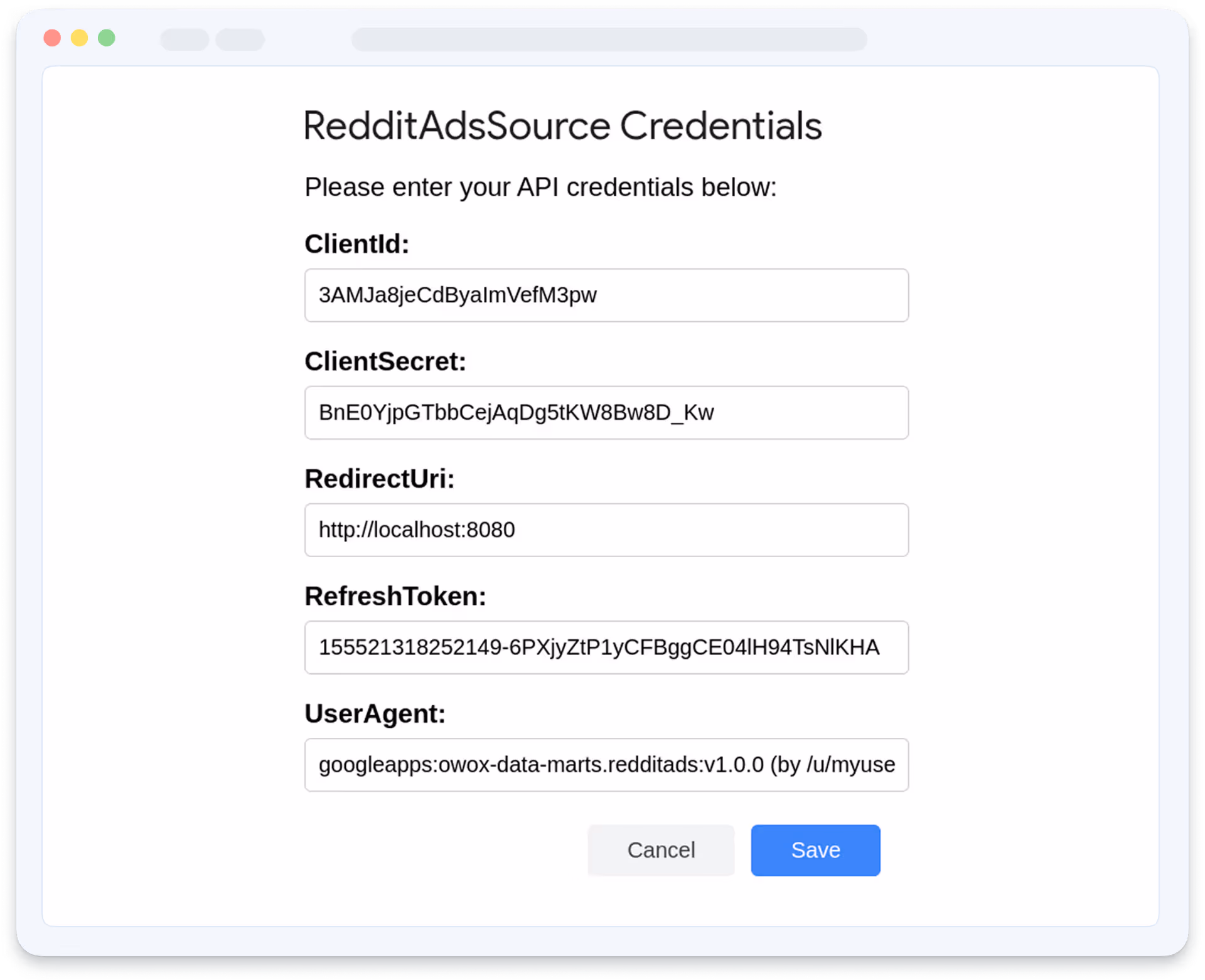This screenshot has width=1205, height=980.
Task: Select the RefreshToken text field
Action: coord(606,647)
